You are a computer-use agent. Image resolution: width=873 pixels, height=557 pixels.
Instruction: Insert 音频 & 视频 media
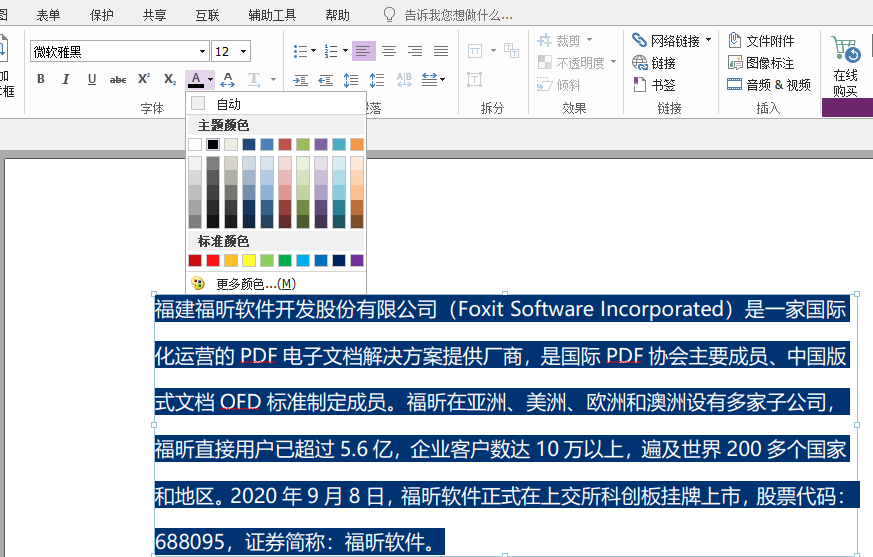[x=769, y=85]
